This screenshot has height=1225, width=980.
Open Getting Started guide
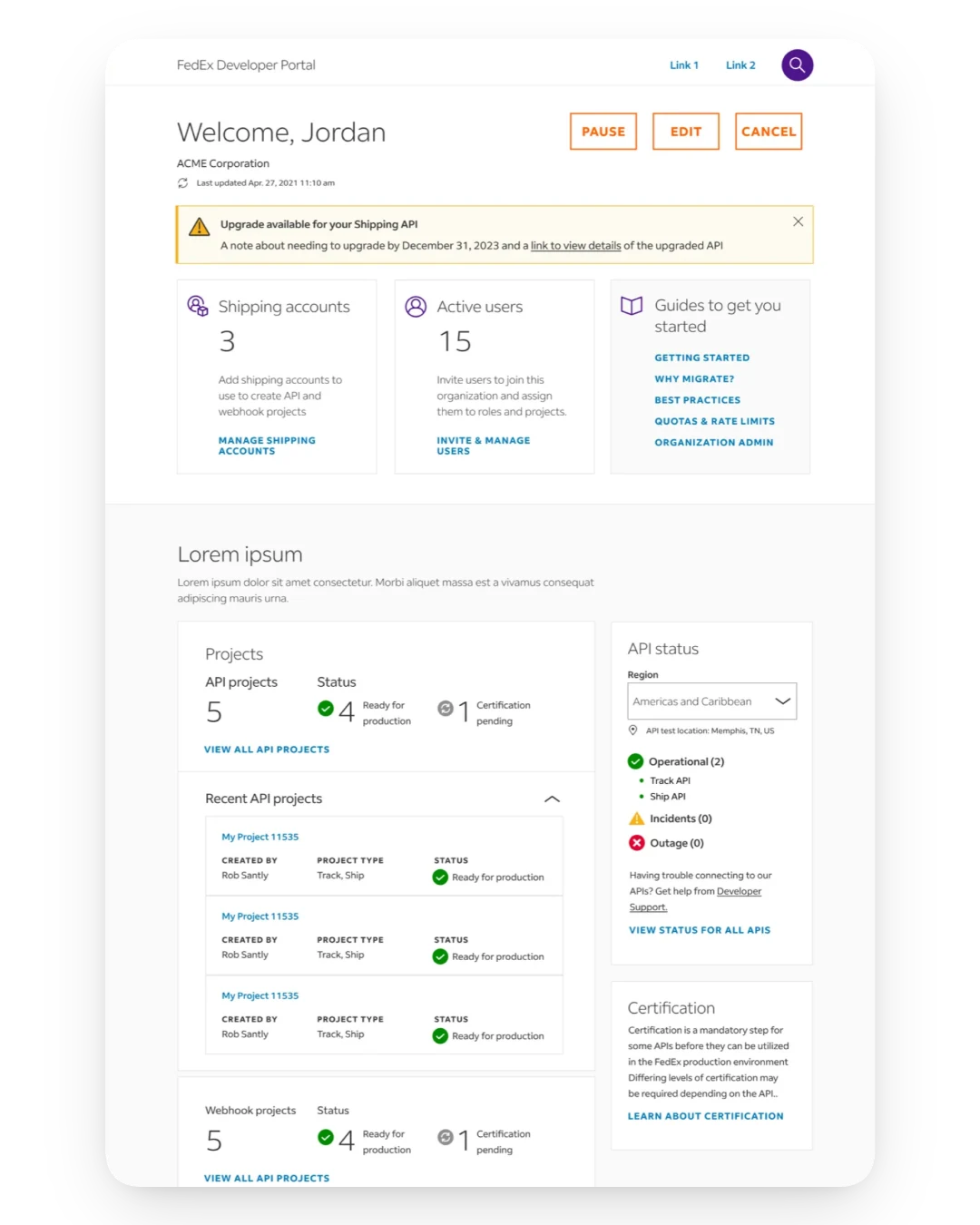702,358
